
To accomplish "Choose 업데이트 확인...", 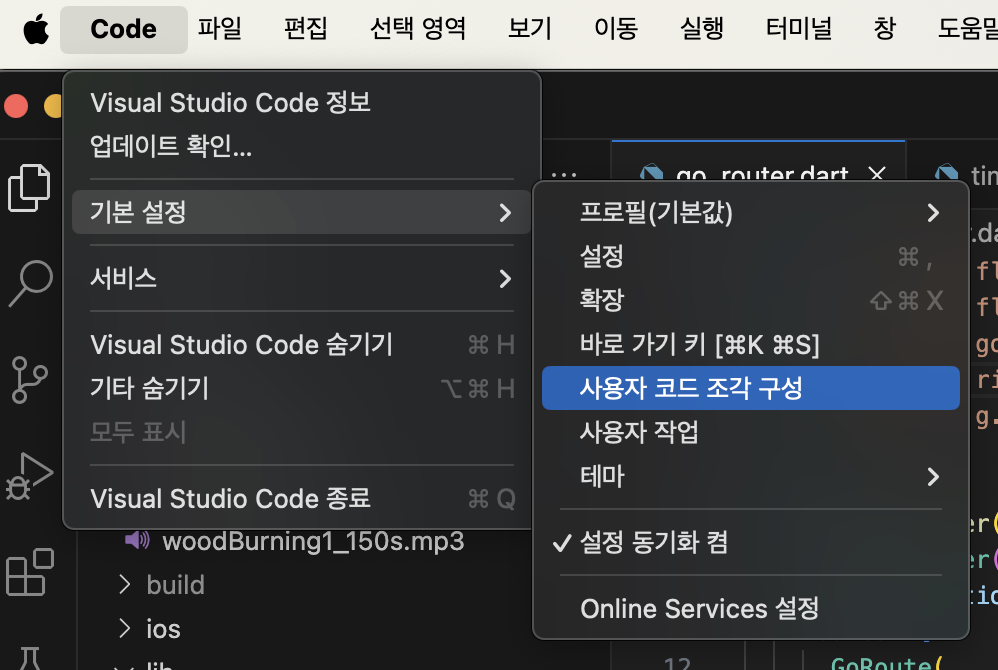I will (301, 146).
